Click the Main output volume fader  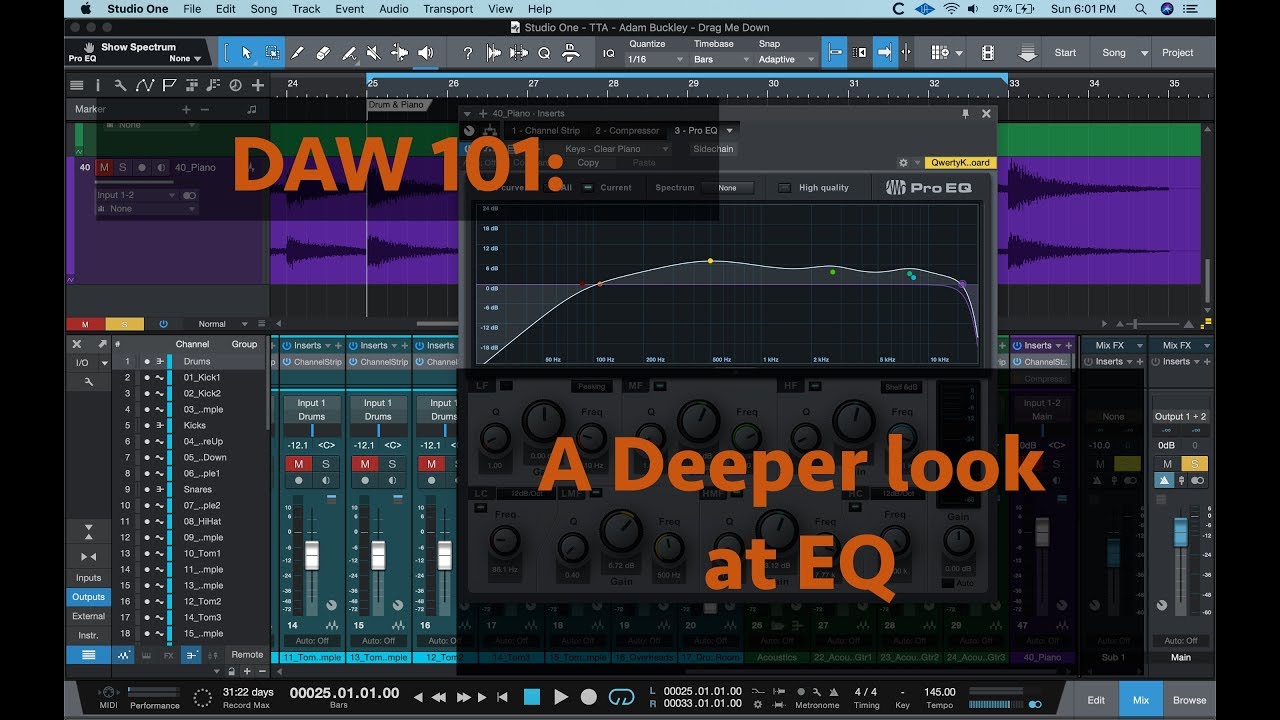(1181, 531)
